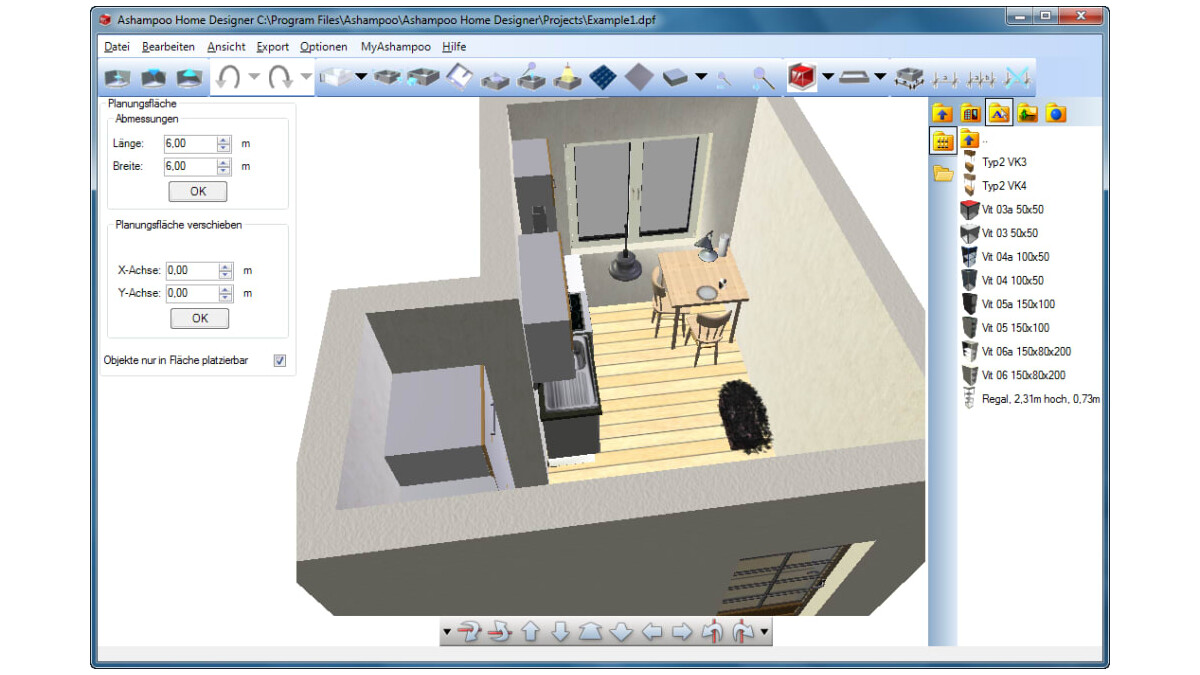This screenshot has width=1200, height=675.
Task: Open the Redo history dropdown arrow
Action: point(305,77)
